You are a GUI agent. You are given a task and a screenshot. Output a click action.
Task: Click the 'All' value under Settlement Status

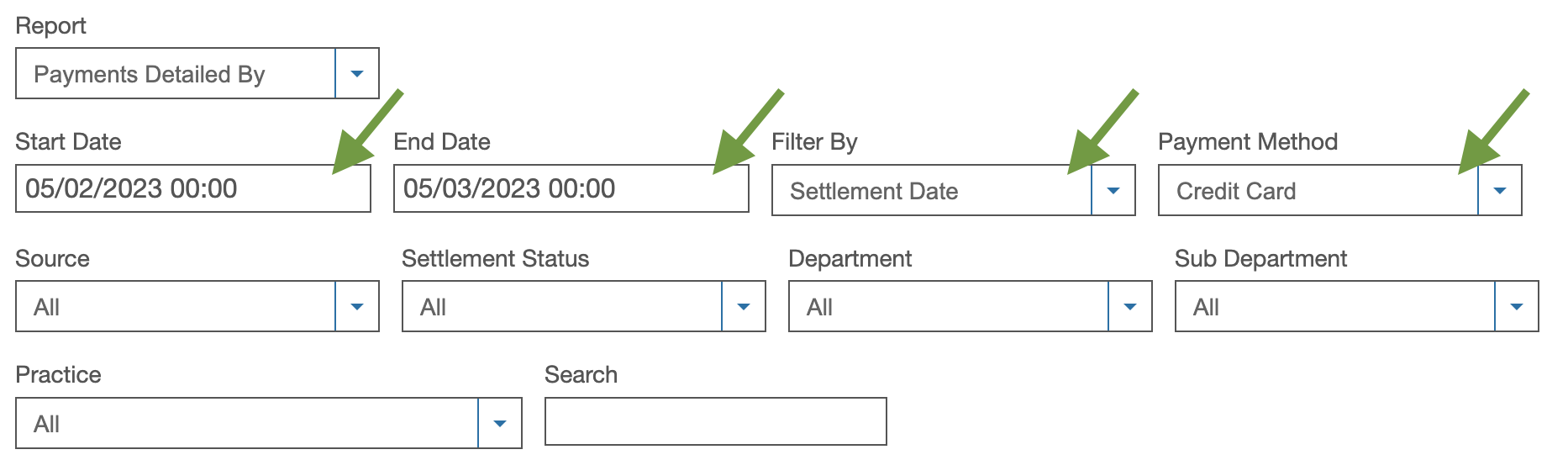434,308
